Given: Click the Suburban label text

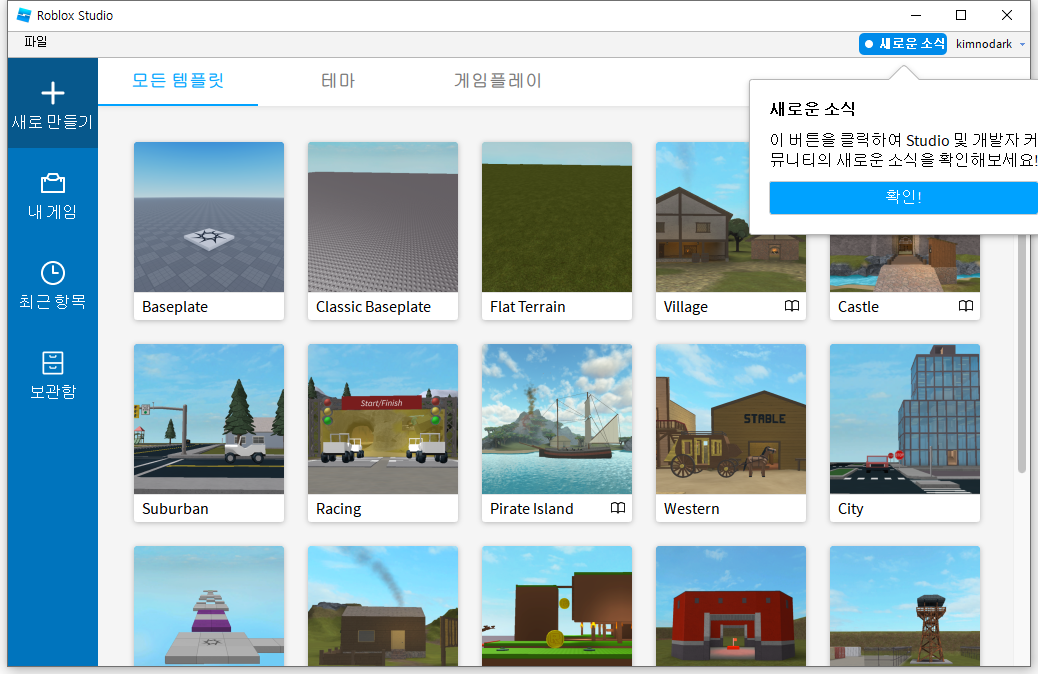Looking at the screenshot, I should click(175, 508).
